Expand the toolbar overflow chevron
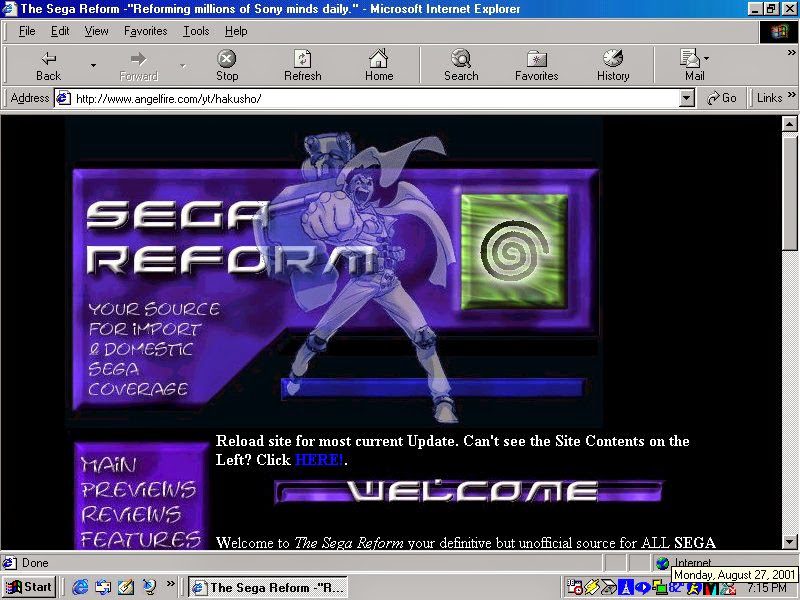The image size is (800, 600). (x=790, y=51)
